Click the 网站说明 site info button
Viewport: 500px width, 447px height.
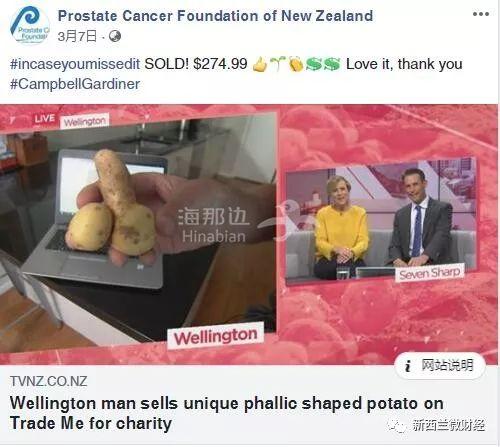coord(440,366)
